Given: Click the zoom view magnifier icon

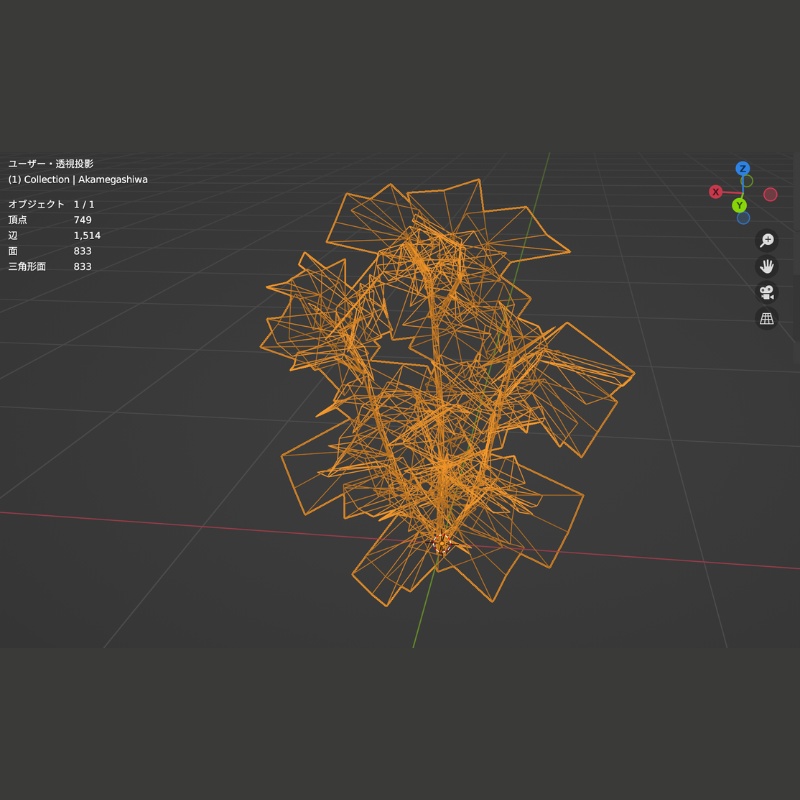Looking at the screenshot, I should pyautogui.click(x=766, y=240).
